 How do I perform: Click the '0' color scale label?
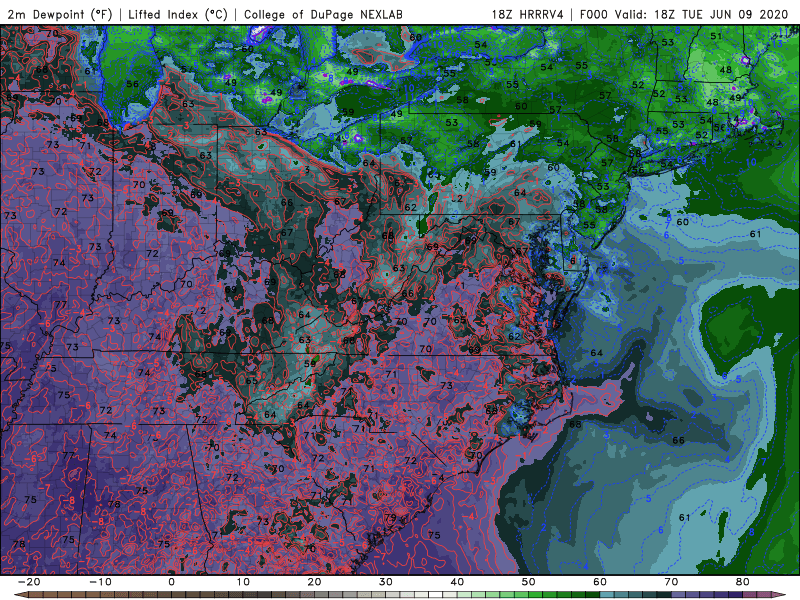coord(171,582)
